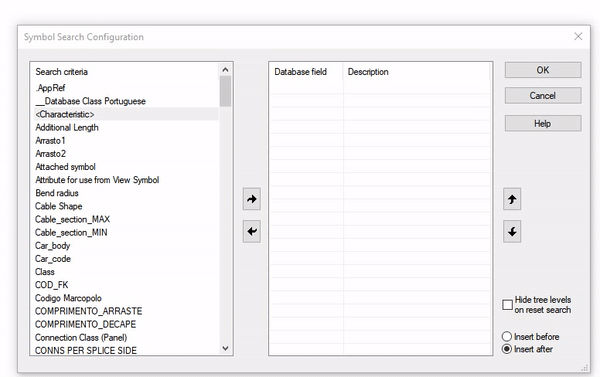
Task: Select CONNS PER SPLICE SIDE entry
Action: click(126, 350)
